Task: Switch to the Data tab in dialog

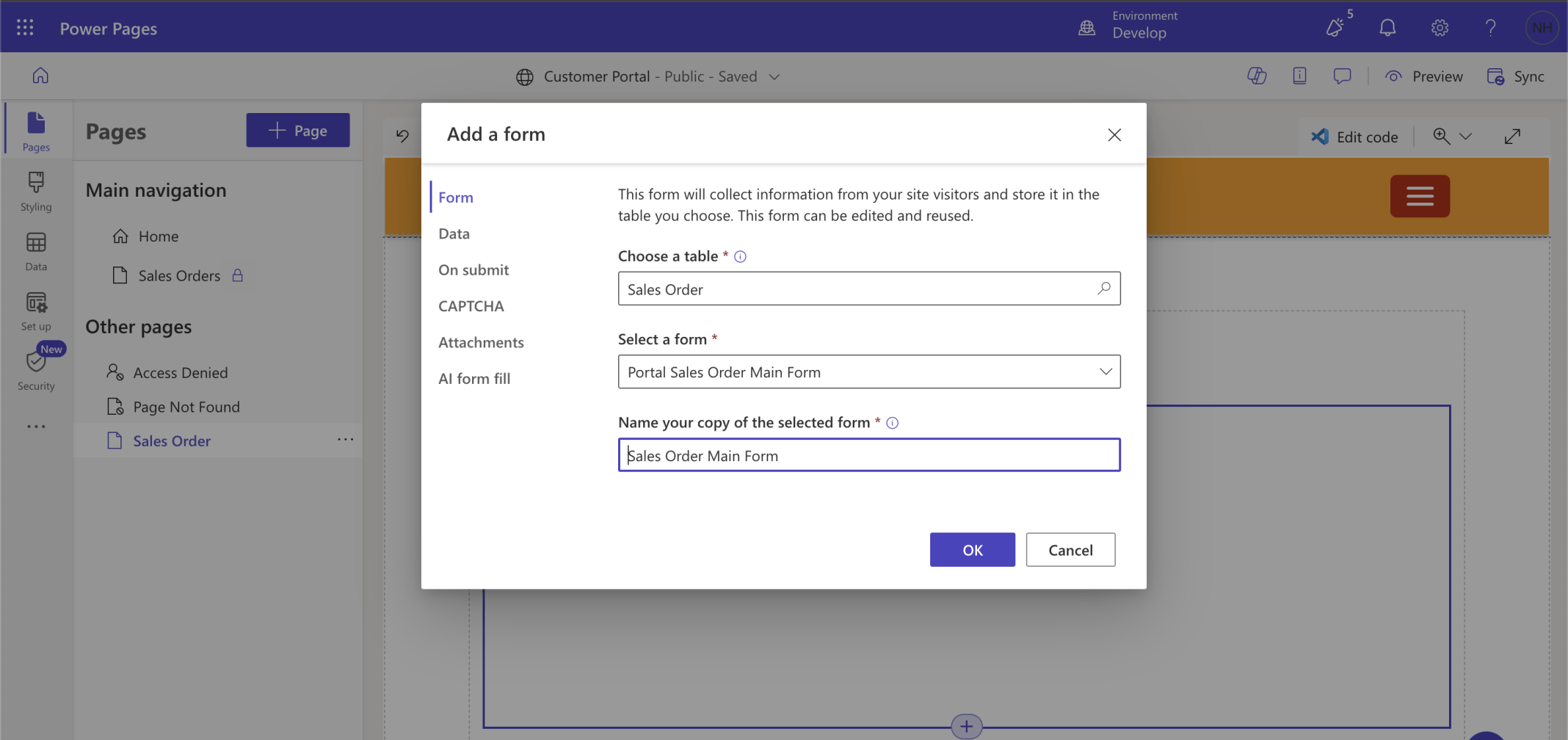Action: [x=454, y=233]
